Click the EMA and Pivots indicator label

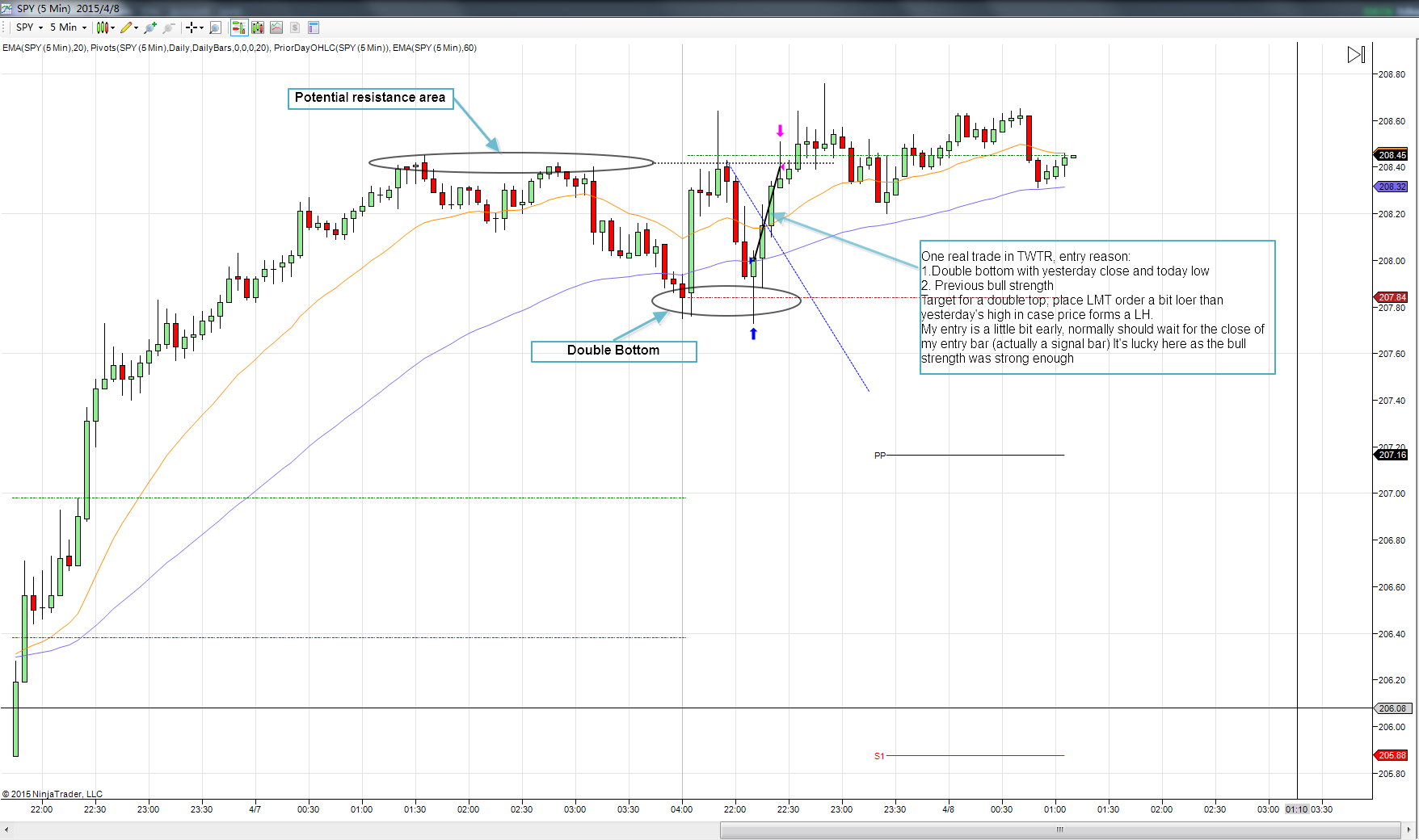[239, 48]
